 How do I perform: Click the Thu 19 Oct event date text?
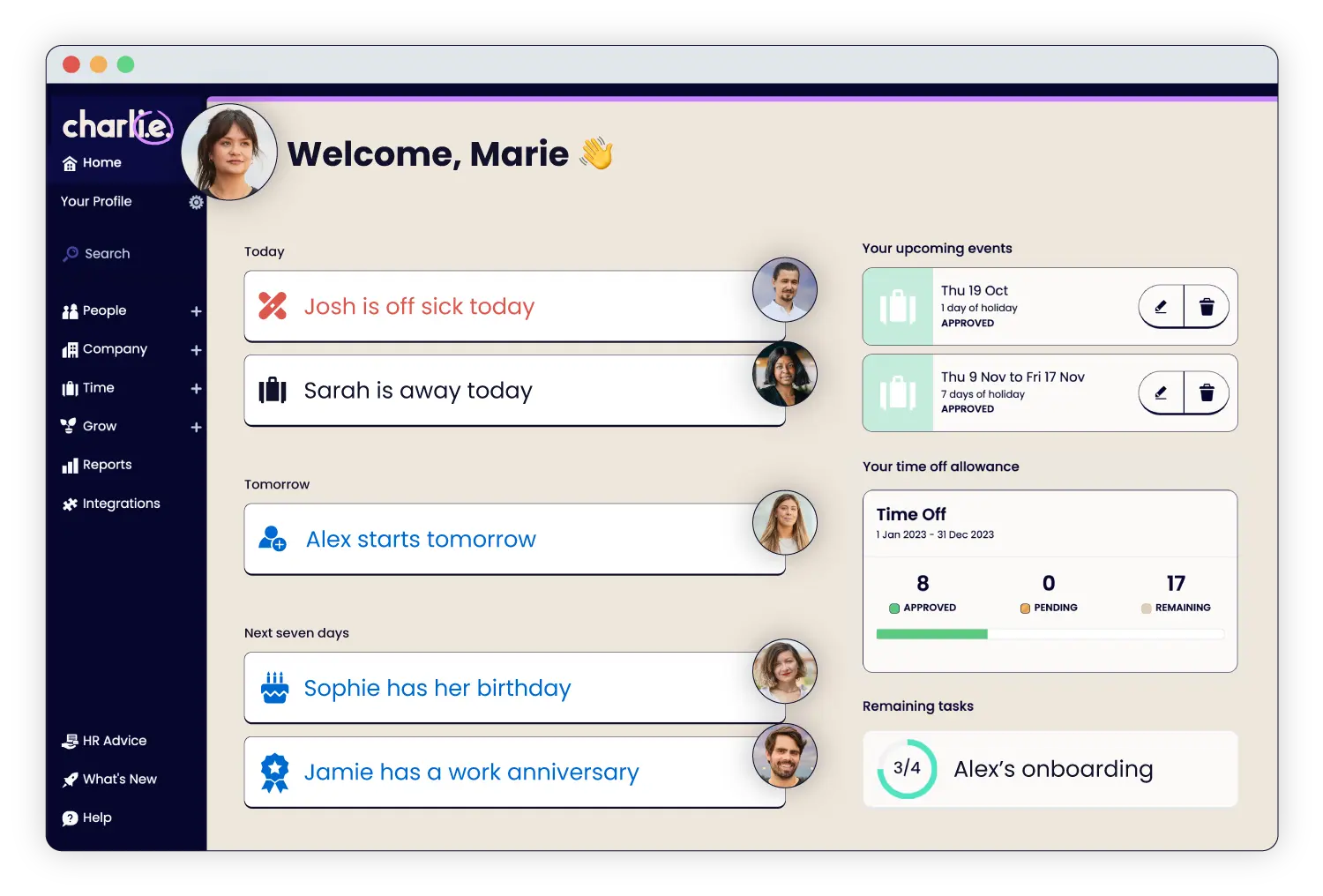click(x=974, y=291)
